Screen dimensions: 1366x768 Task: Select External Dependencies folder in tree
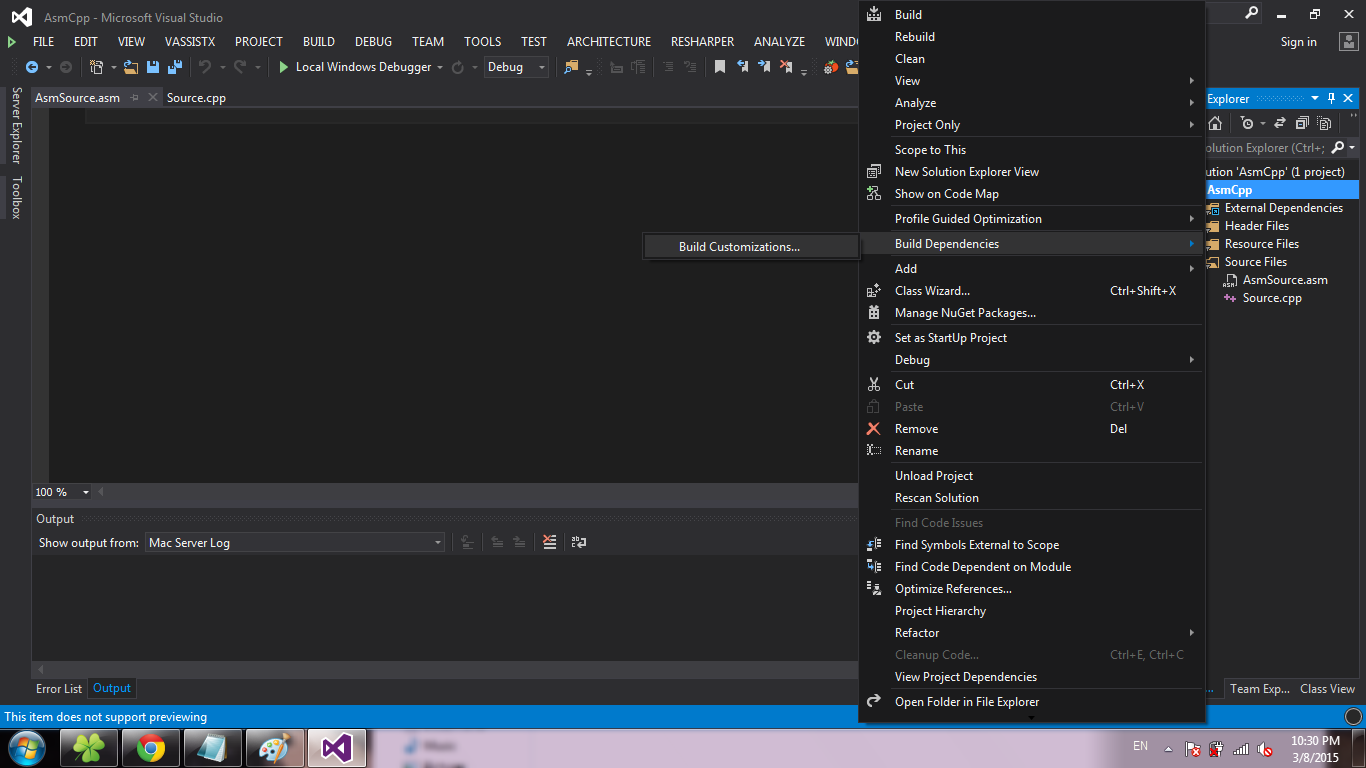(x=1283, y=208)
